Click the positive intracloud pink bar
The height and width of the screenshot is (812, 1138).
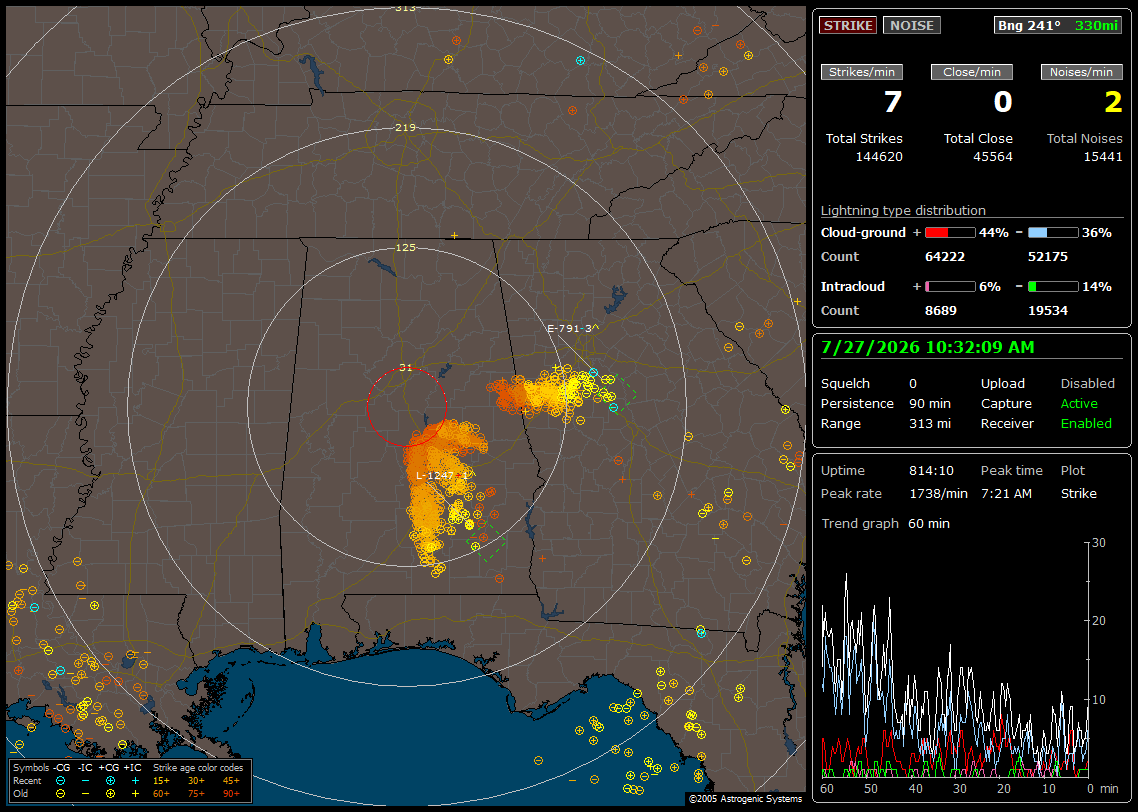[950, 287]
